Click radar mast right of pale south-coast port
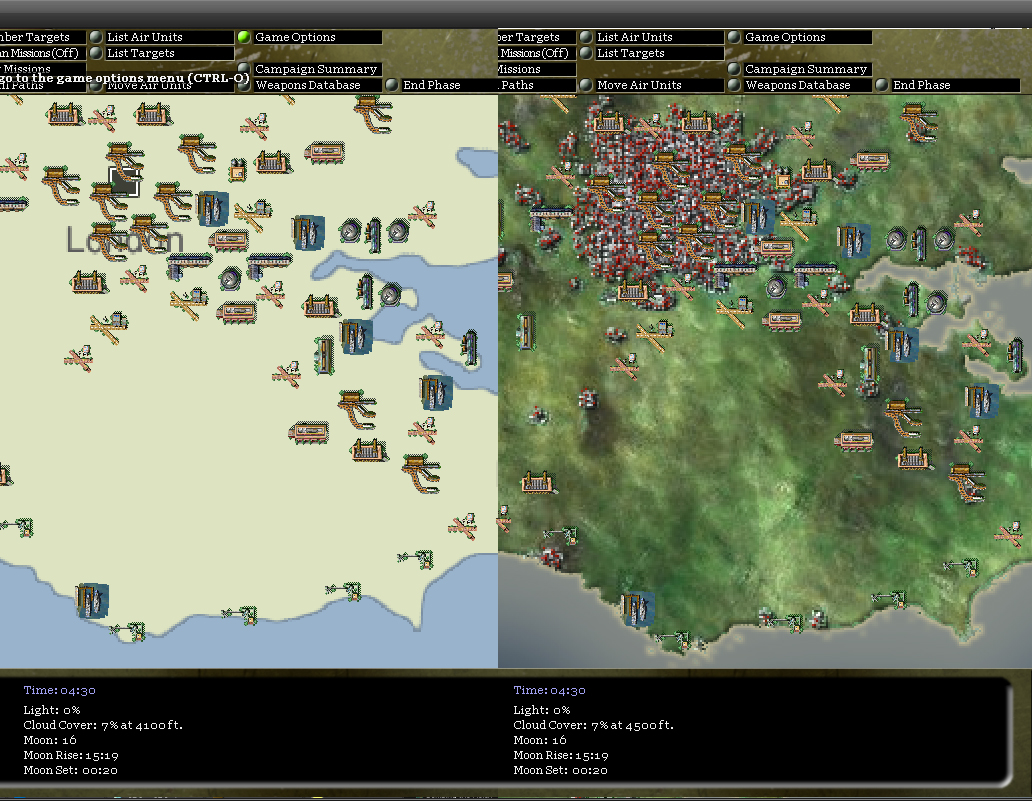The width and height of the screenshot is (1032, 801). (x=128, y=631)
